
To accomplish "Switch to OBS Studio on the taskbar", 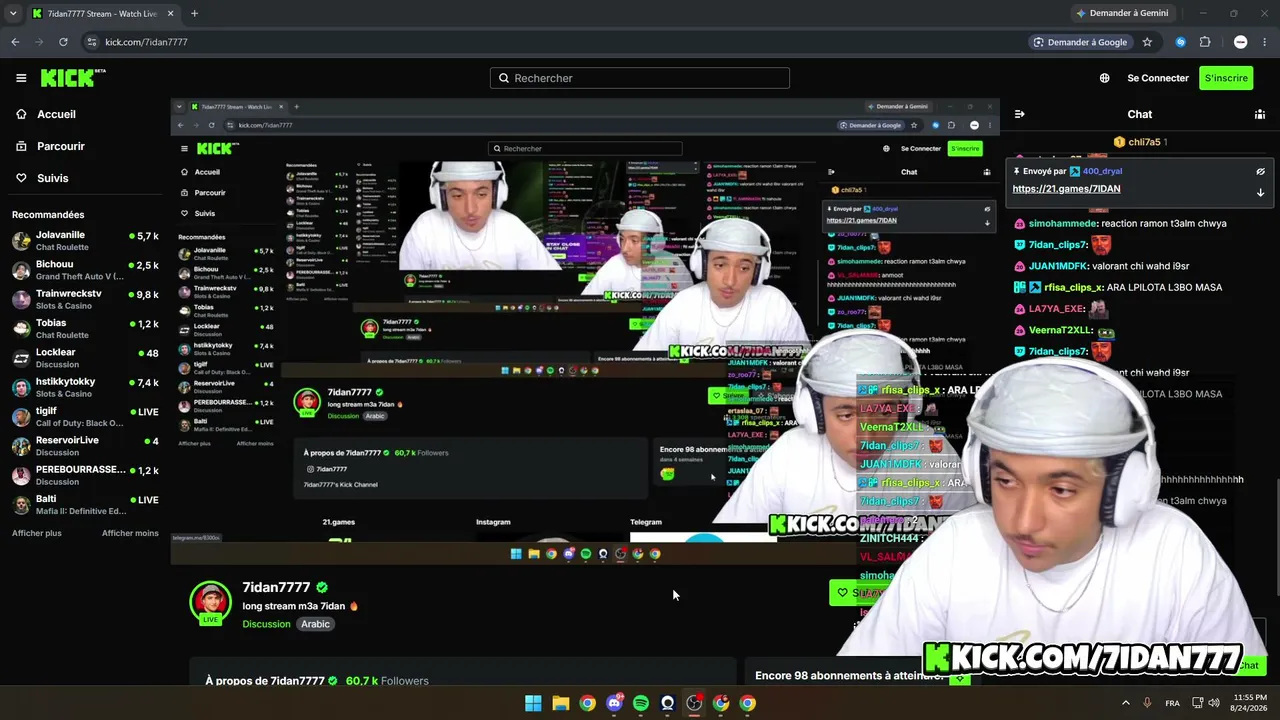I will (x=694, y=703).
